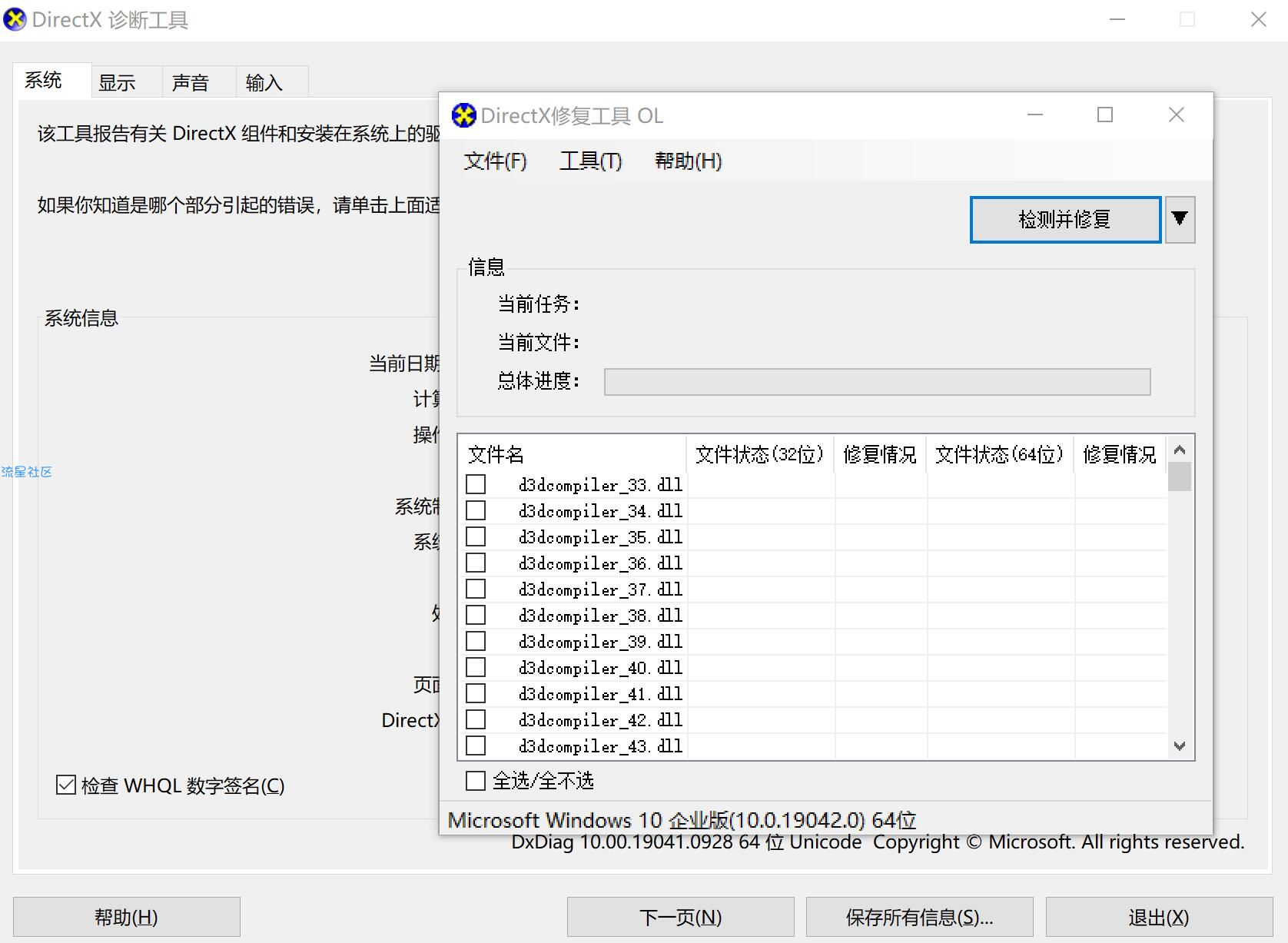Minimize the DirectX修复工具 window

click(1035, 115)
